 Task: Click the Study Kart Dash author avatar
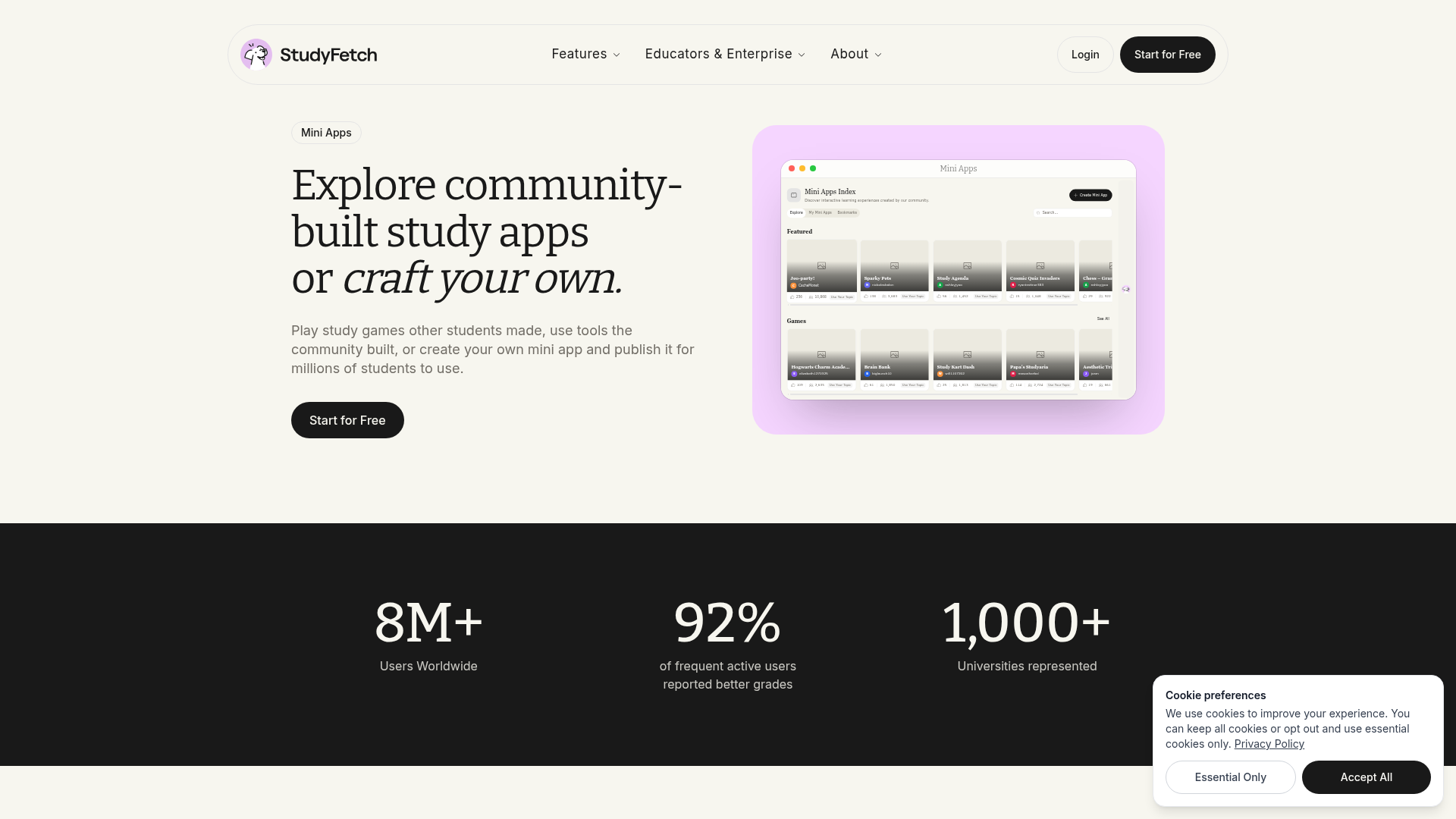[x=940, y=374]
